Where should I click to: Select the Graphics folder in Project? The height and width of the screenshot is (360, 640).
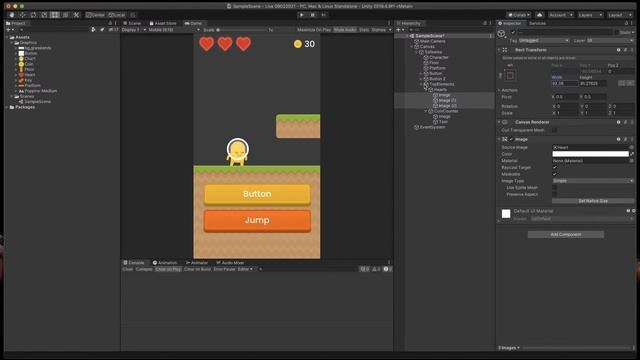click(28, 42)
